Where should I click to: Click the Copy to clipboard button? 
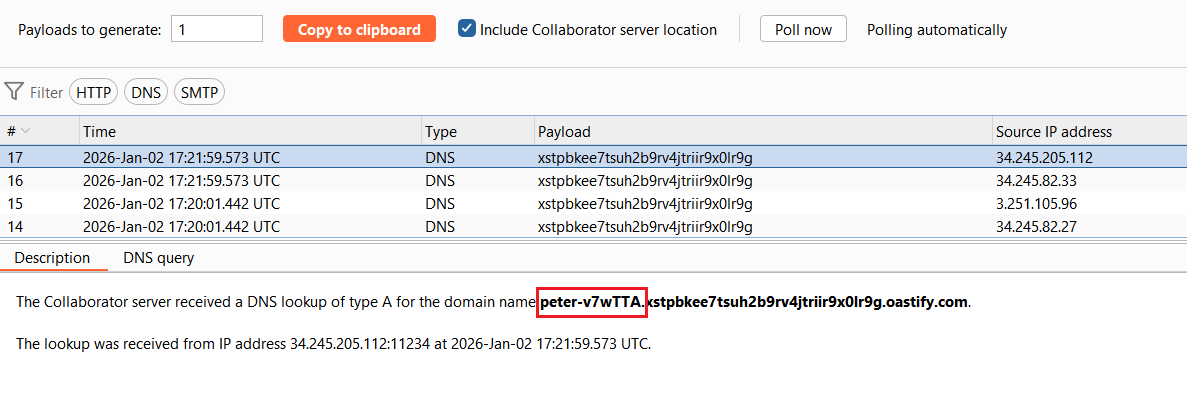coord(359,30)
